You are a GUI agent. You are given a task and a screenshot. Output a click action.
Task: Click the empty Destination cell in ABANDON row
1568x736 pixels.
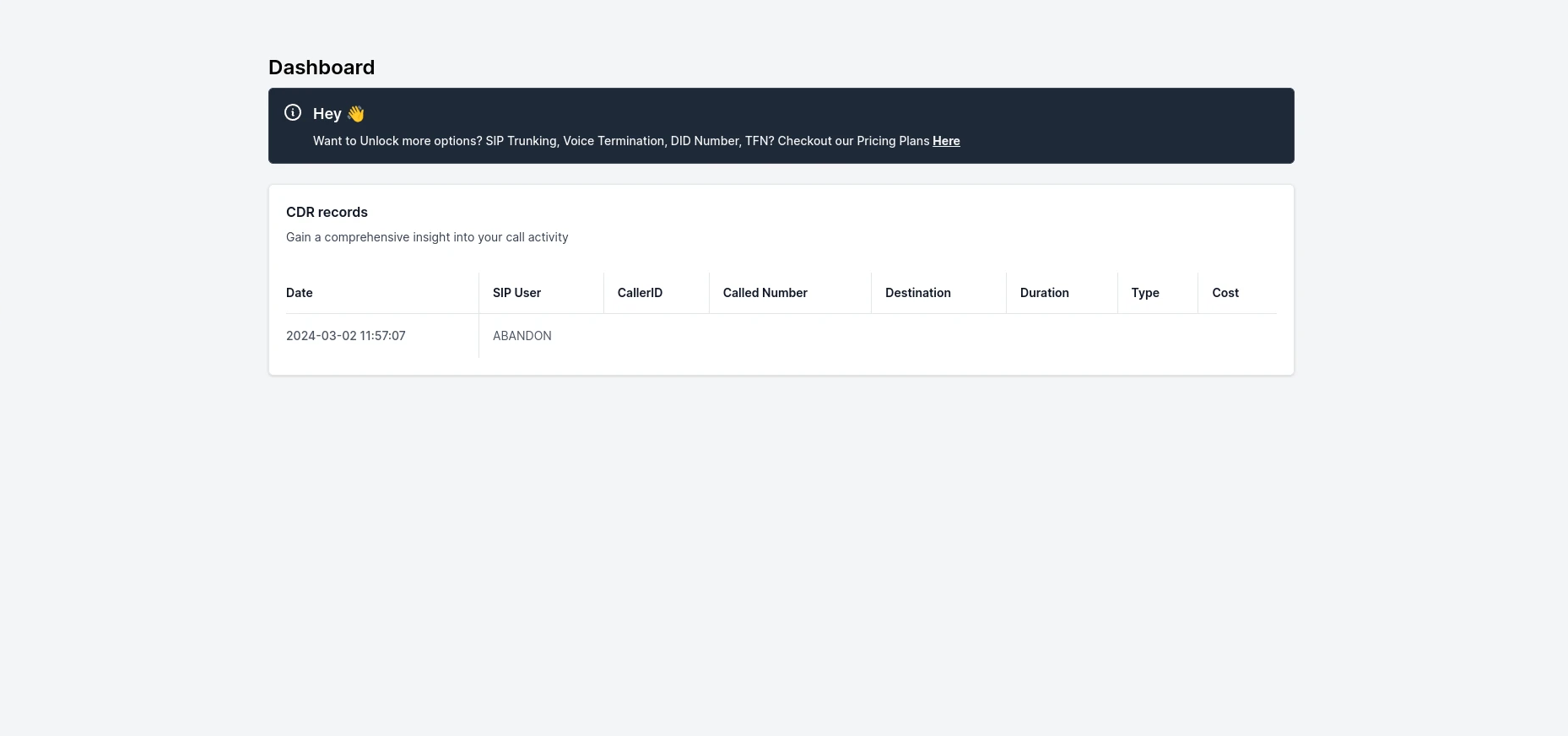(x=938, y=336)
